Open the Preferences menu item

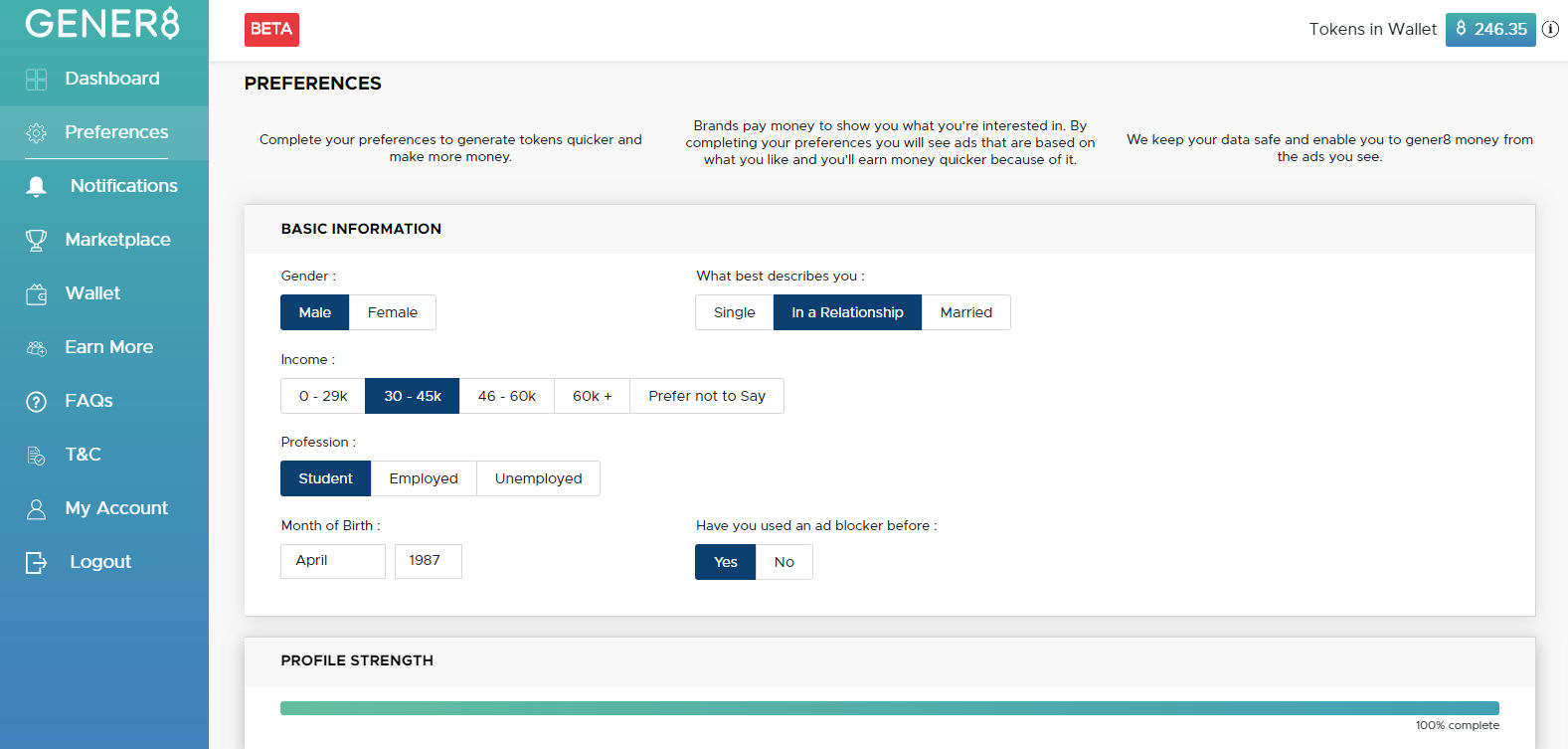(x=116, y=132)
